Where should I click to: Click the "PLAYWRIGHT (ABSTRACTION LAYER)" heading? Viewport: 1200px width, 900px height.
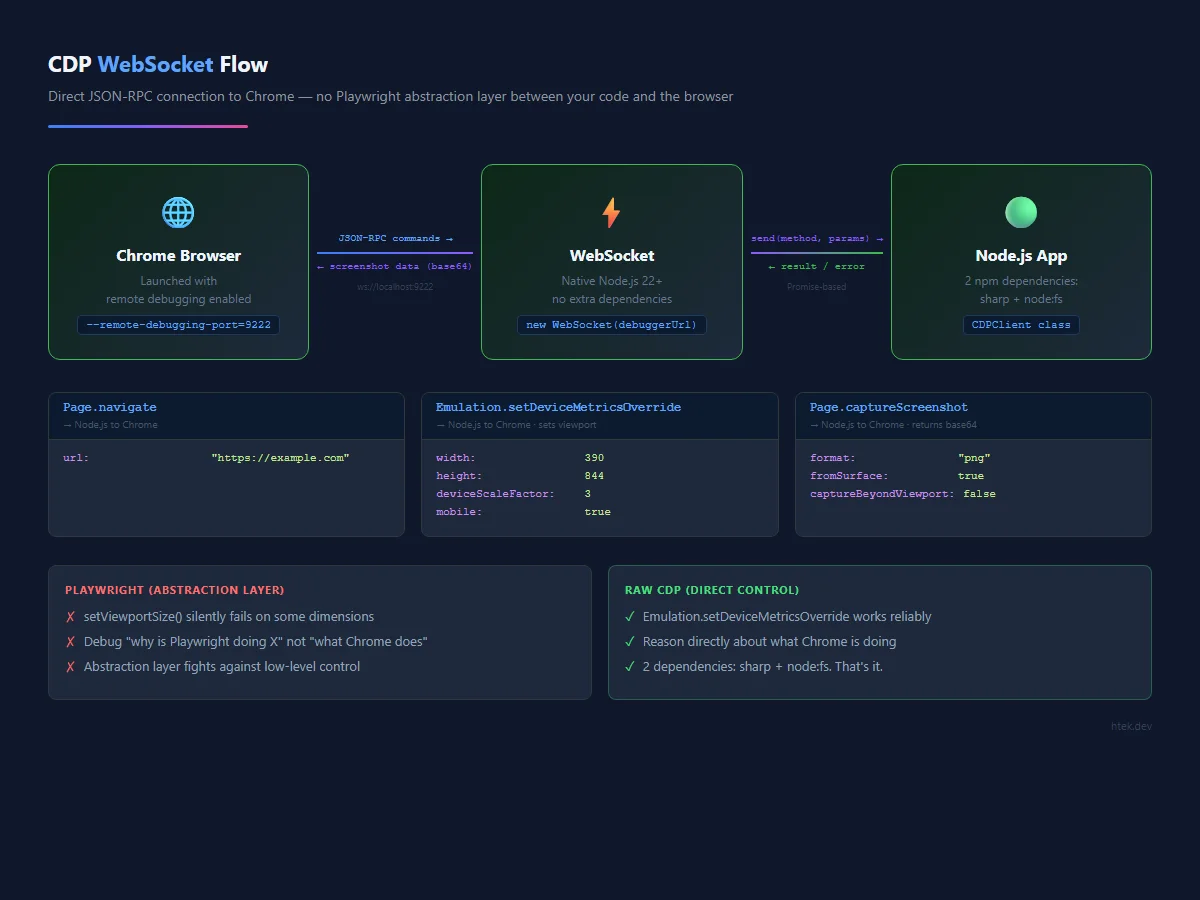click(x=174, y=591)
